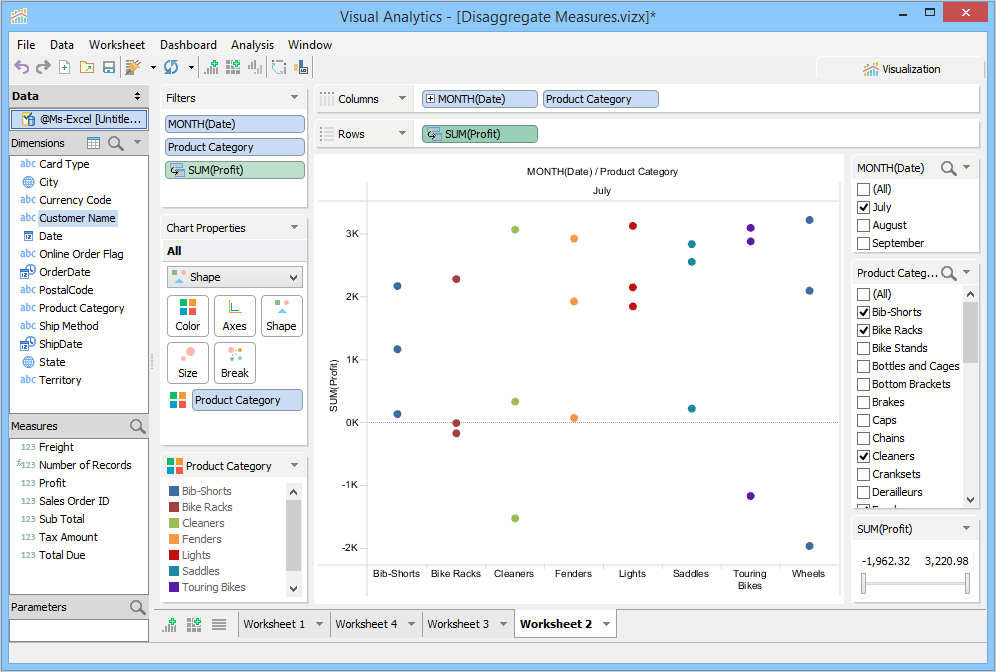Image resolution: width=996 pixels, height=672 pixels.
Task: Click the refresh data toolbar icon
Action: (171, 67)
